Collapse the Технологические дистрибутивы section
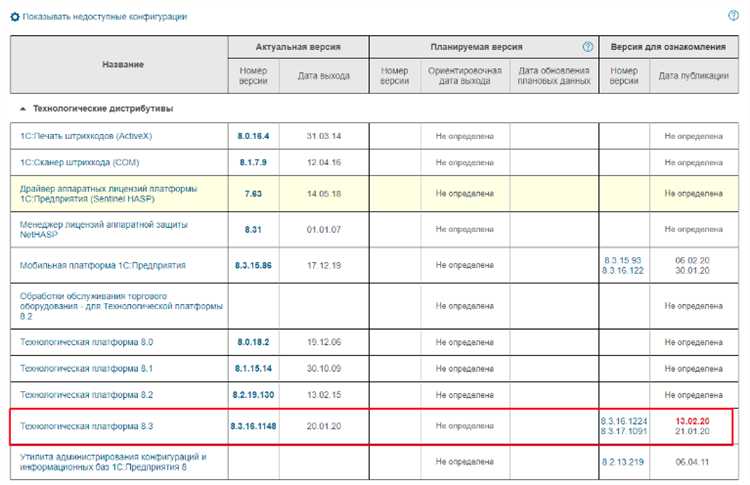This screenshot has width=750, height=485. 22,109
